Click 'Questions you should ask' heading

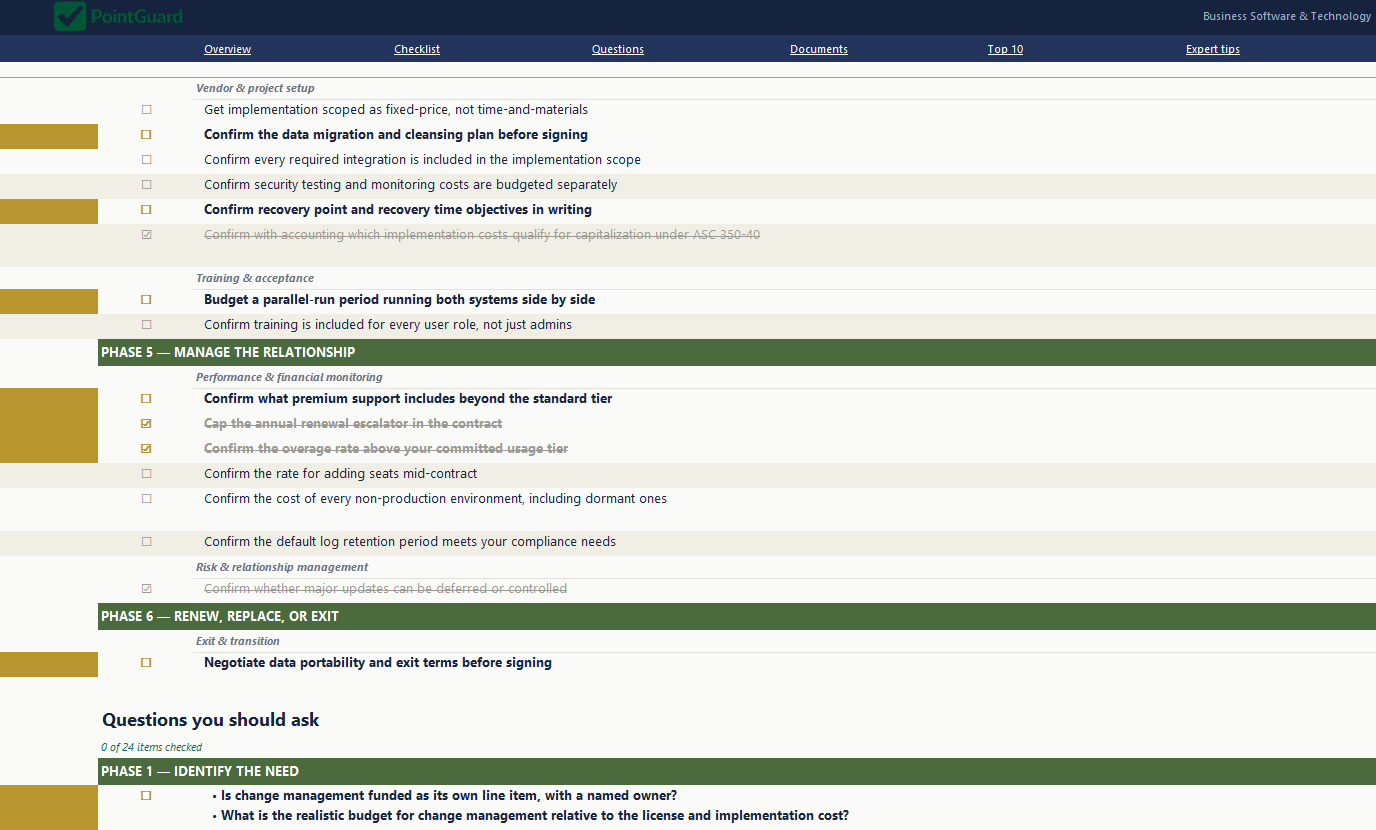[x=211, y=720]
